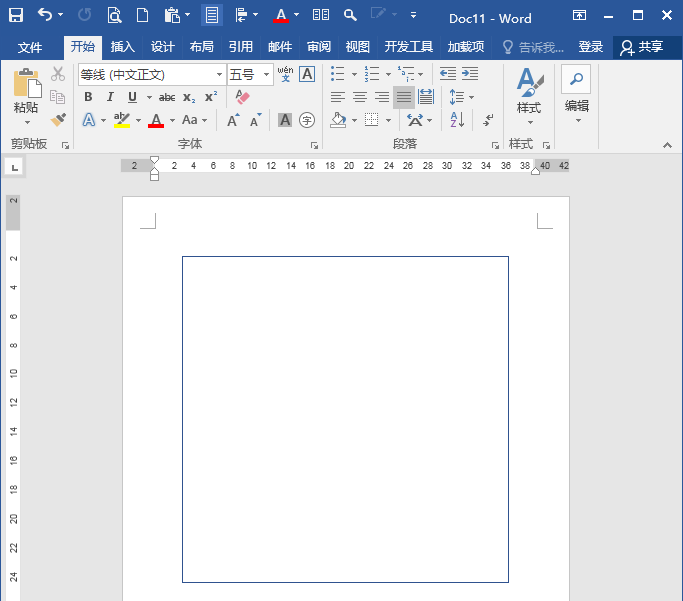683x601 pixels.
Task: Click the distributed alignment icon
Action: click(426, 97)
